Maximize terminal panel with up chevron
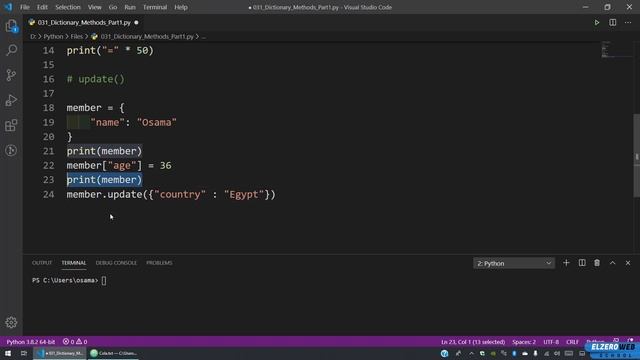 [612, 263]
